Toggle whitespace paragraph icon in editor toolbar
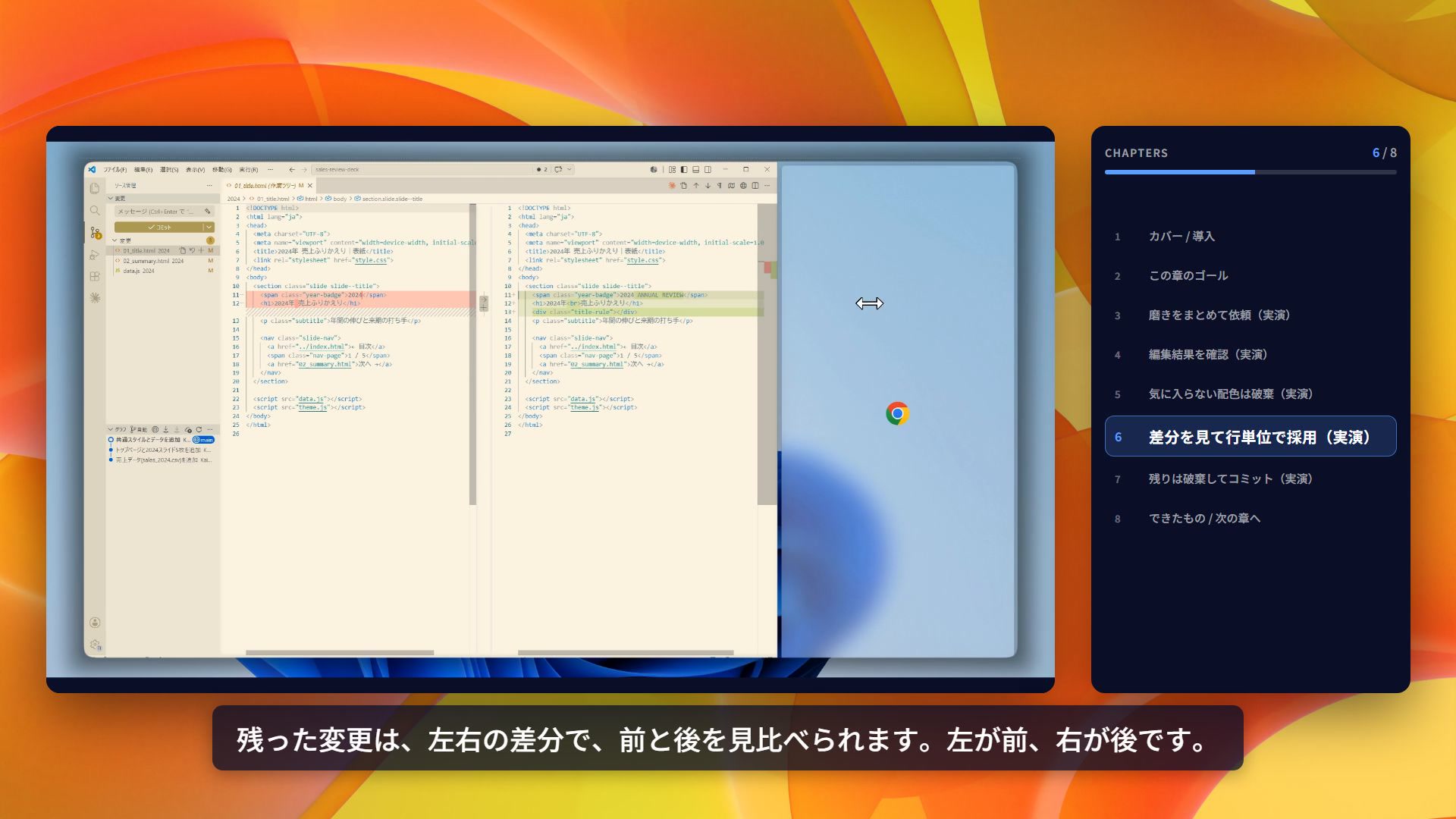 point(720,185)
